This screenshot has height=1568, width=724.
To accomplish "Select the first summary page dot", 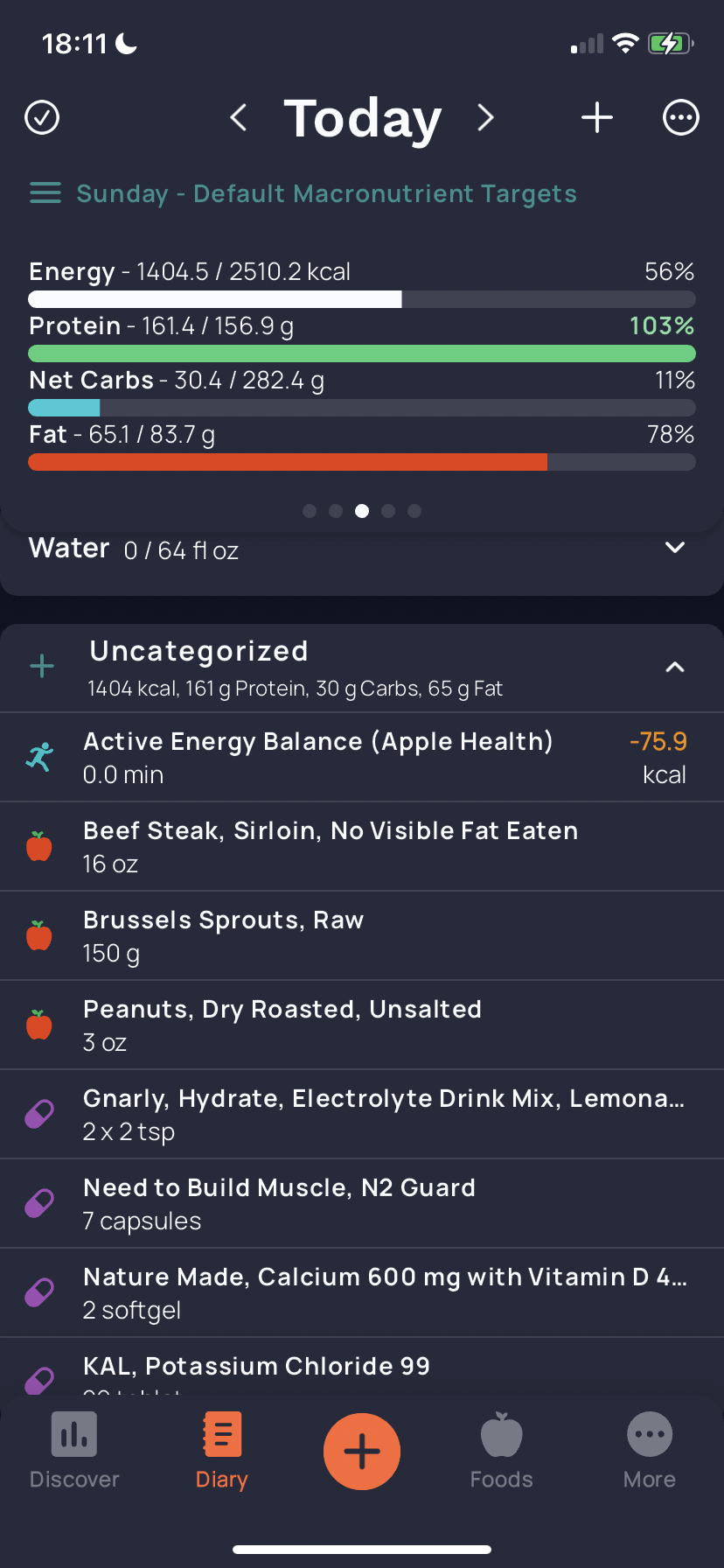I will tap(310, 511).
